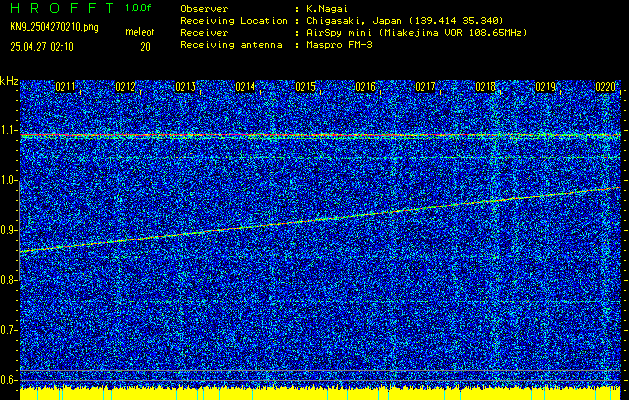Click the 0218 time marker label
629x400 pixels.
(x=485, y=87)
